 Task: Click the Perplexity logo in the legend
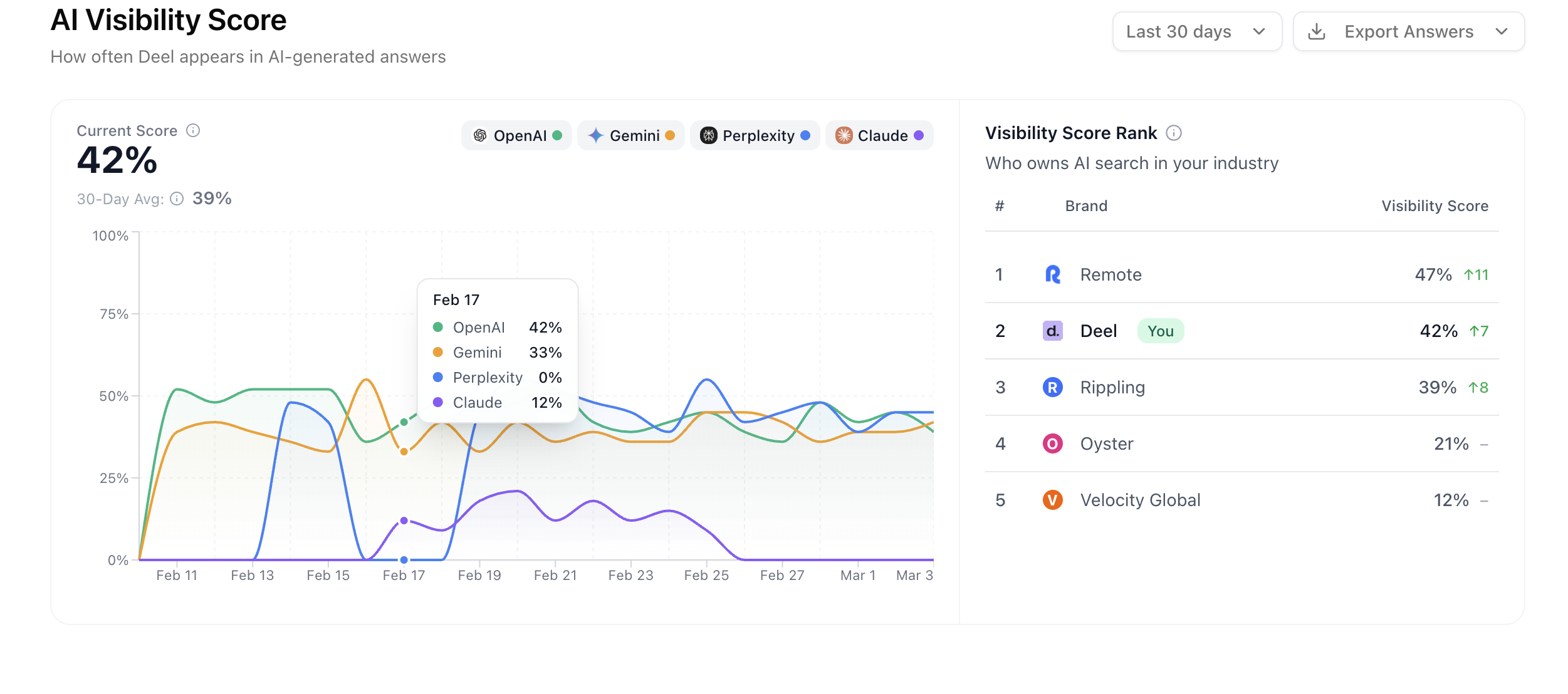(x=708, y=135)
